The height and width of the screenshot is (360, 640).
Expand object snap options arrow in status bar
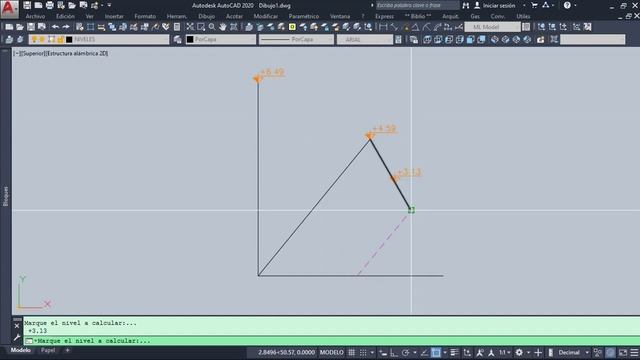[x=444, y=352]
